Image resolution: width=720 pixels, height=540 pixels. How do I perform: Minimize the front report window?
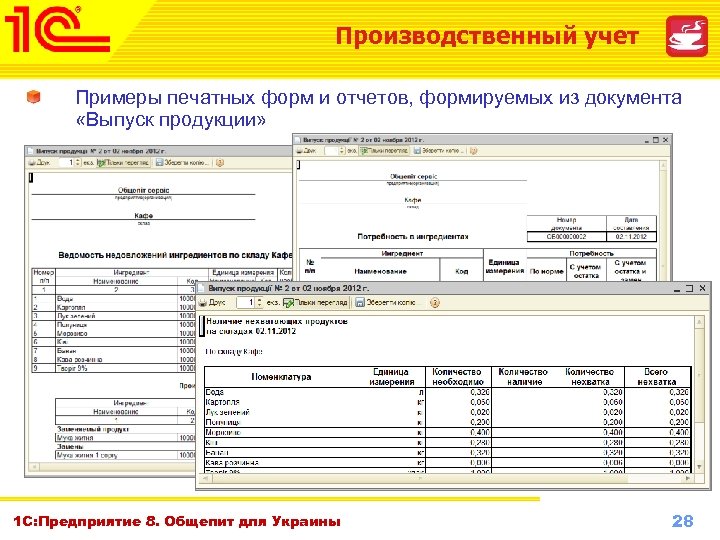point(677,288)
